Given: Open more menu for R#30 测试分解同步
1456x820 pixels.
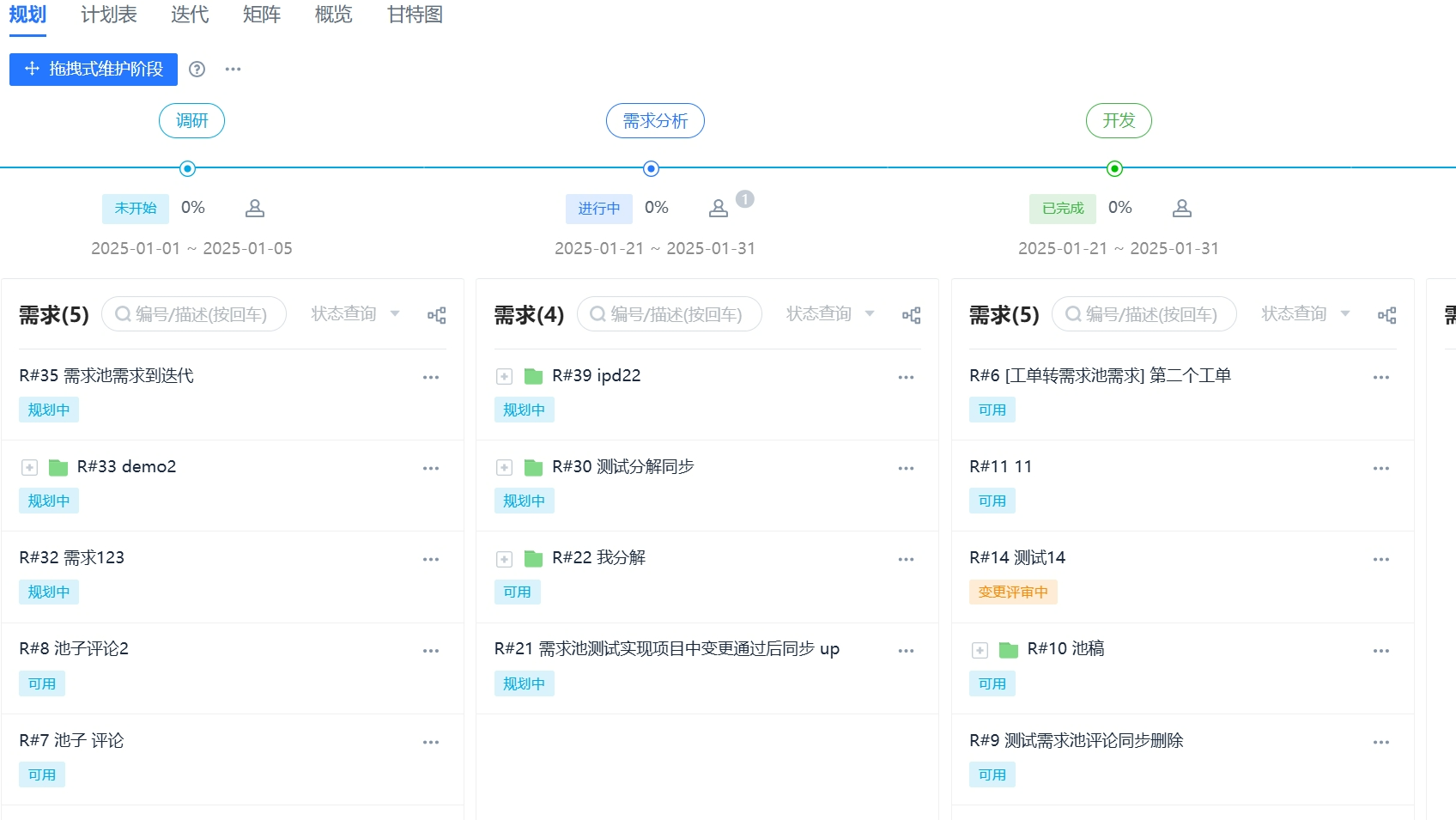Looking at the screenshot, I should (906, 468).
